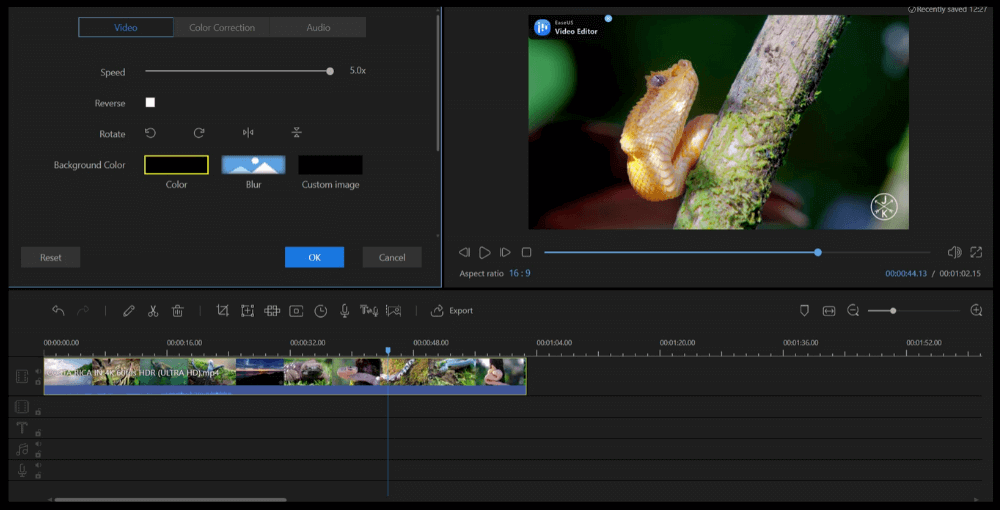Image resolution: width=1000 pixels, height=510 pixels.
Task: Click the Speed slider track
Action: click(x=237, y=71)
